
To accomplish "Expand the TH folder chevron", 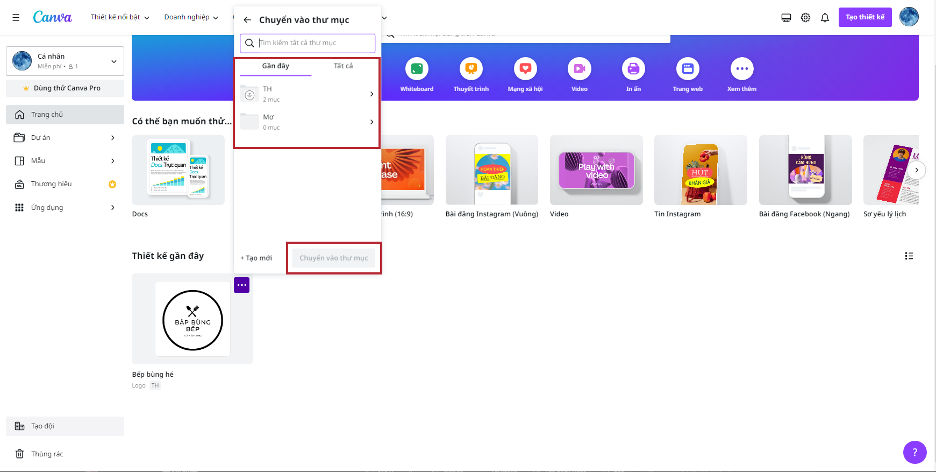I will click(x=372, y=94).
